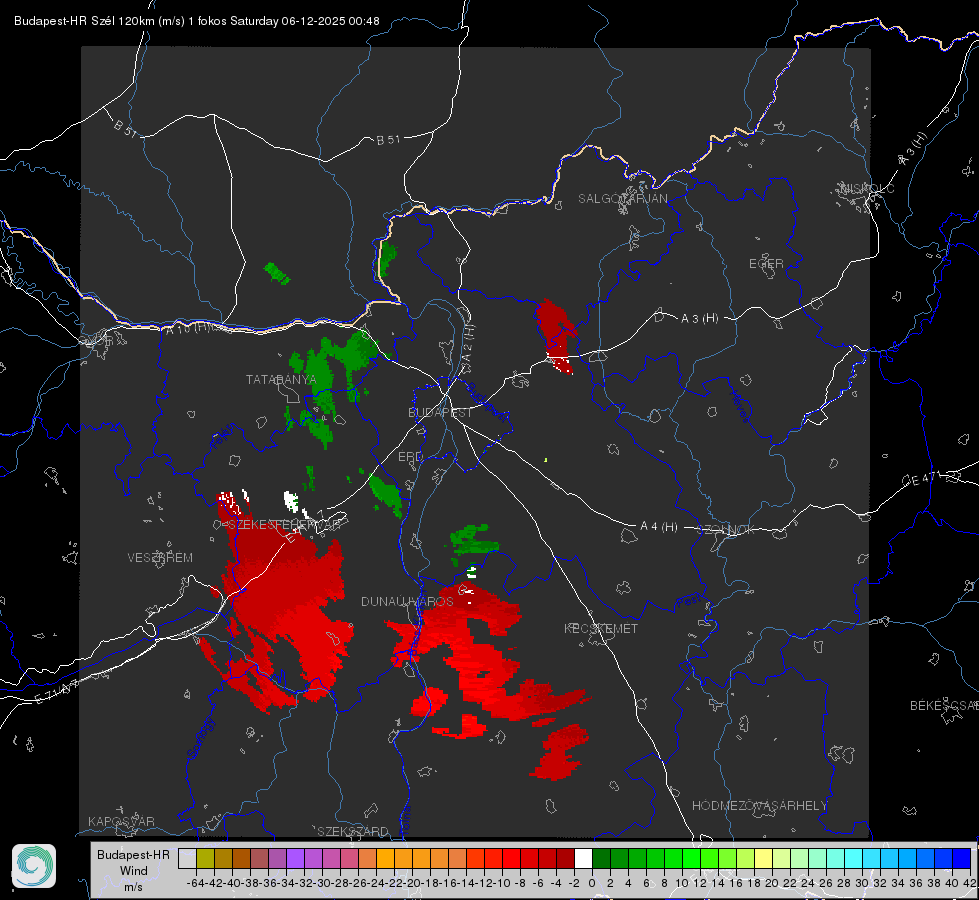Click the BEKESCSABA city label

pyautogui.click(x=944, y=705)
